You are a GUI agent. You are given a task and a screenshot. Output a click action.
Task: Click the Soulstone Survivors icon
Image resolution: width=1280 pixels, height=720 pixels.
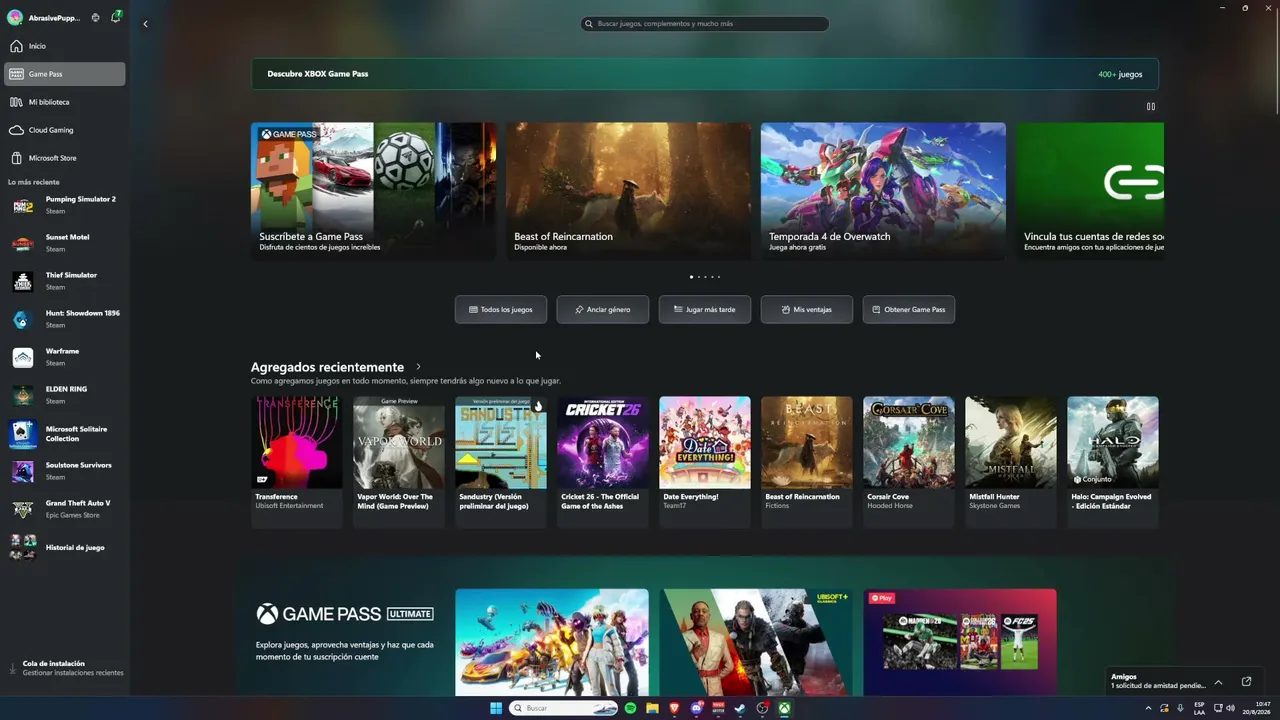[23, 471]
